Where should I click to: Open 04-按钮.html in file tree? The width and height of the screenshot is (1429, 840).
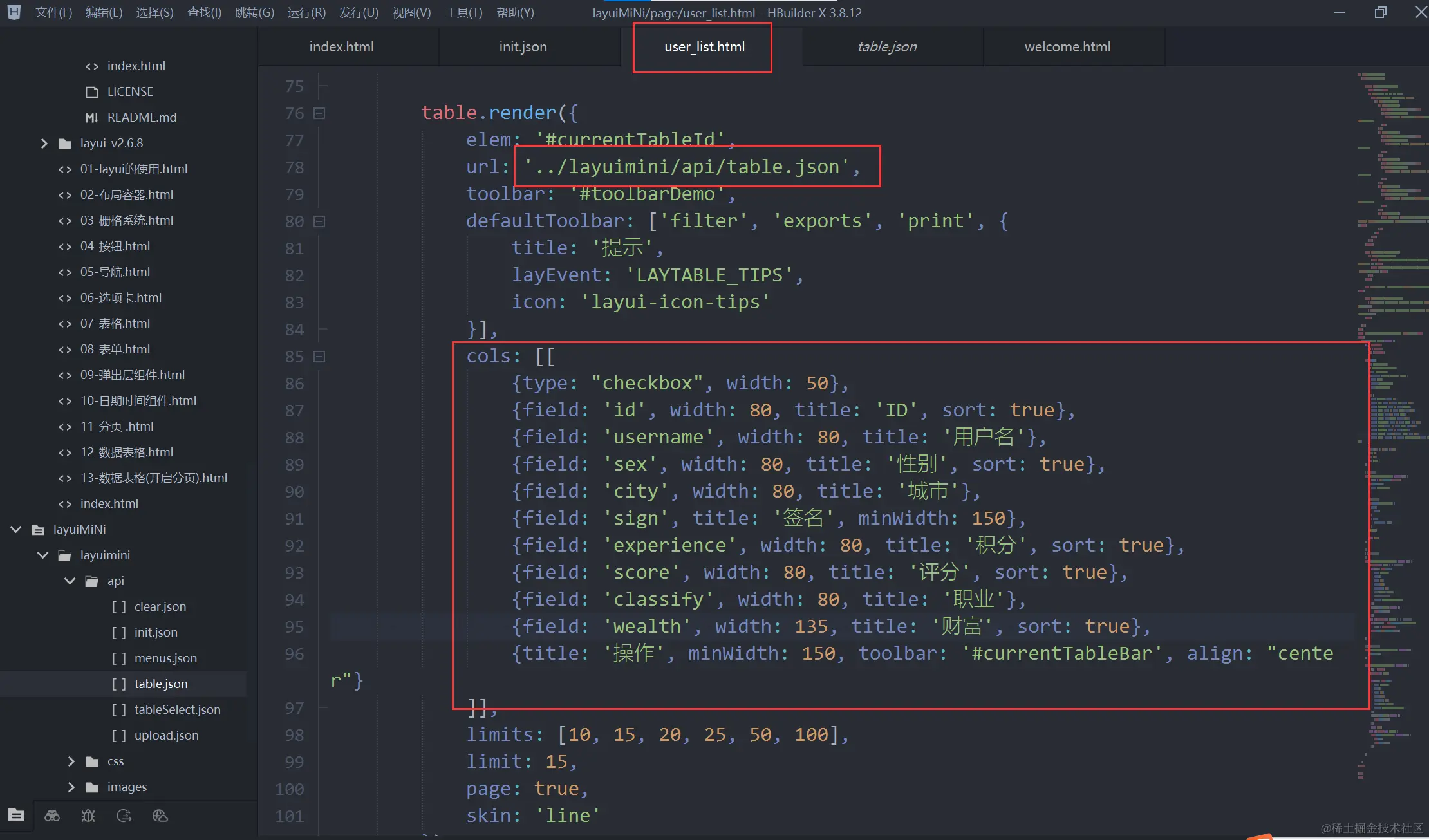[x=115, y=246]
